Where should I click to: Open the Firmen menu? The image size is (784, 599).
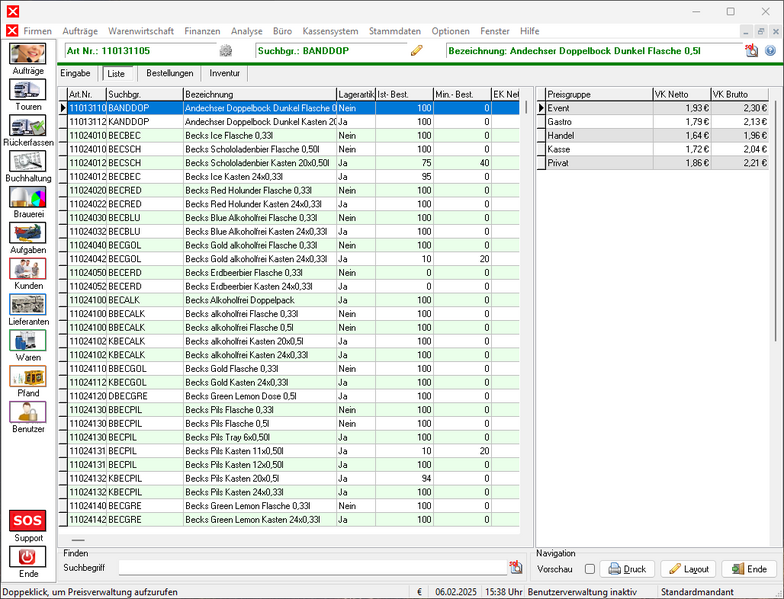38,31
